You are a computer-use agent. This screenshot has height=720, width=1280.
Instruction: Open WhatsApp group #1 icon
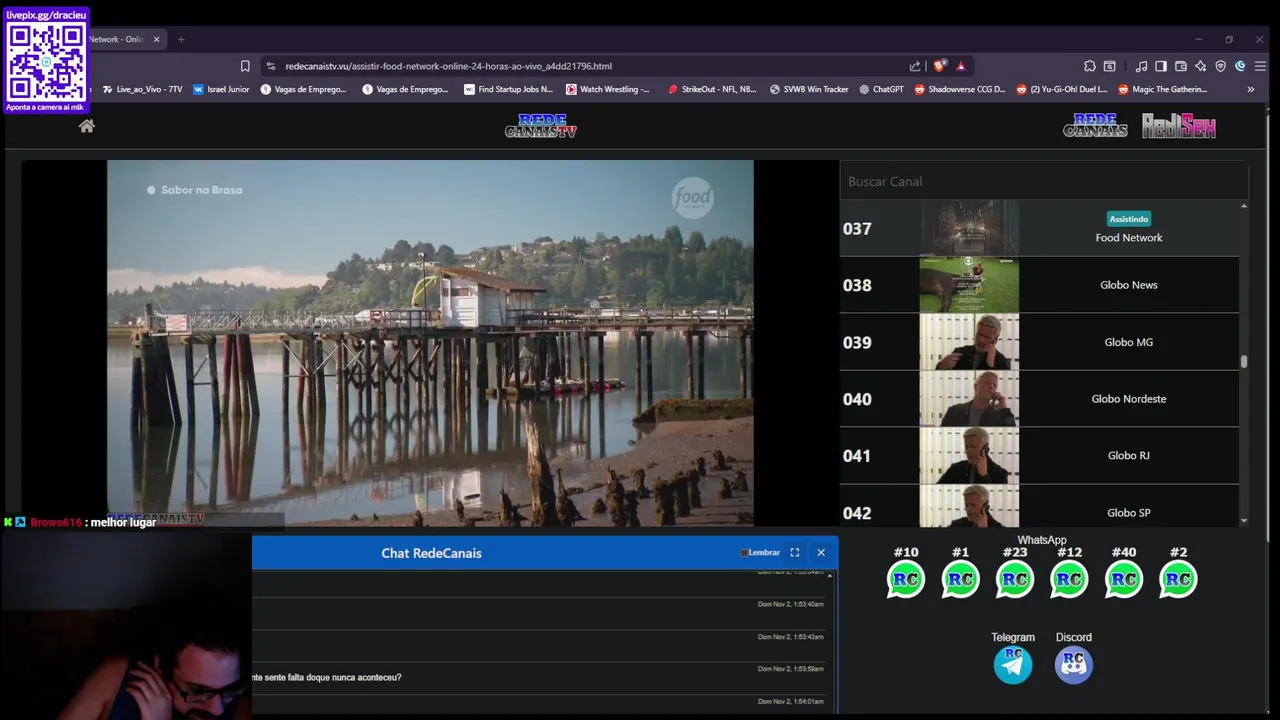click(961, 579)
